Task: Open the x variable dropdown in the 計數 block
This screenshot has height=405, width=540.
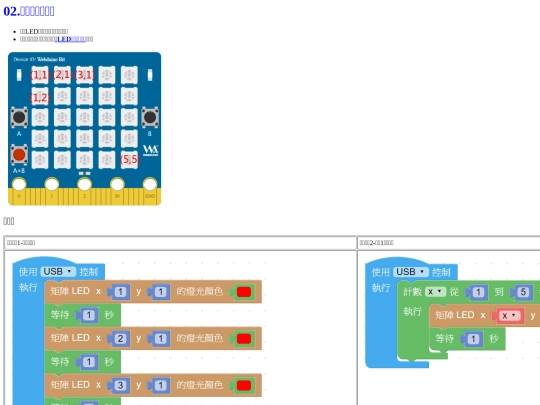Action: pyautogui.click(x=435, y=292)
